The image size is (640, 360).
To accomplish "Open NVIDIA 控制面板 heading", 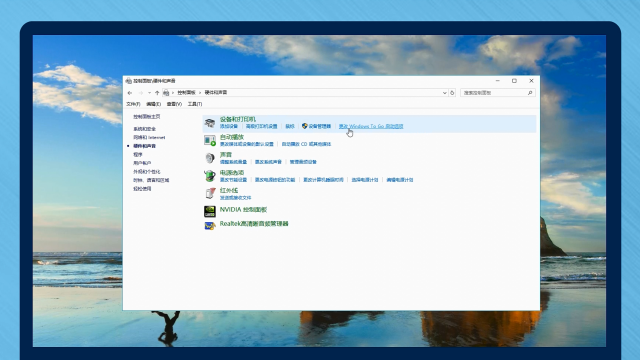I will pyautogui.click(x=243, y=210).
